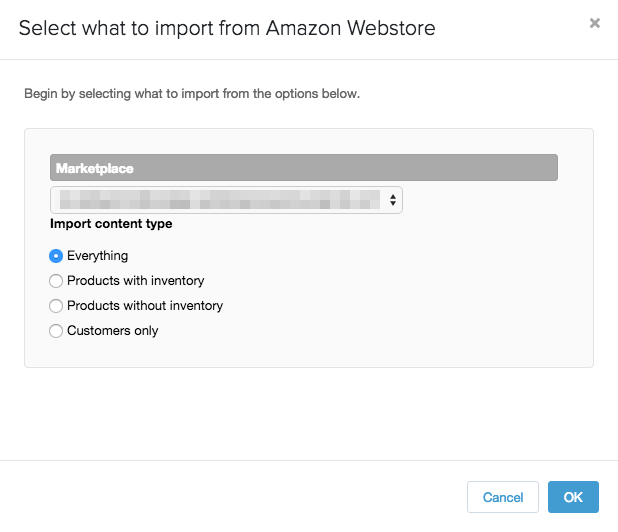The image size is (618, 532).
Task: Click the "Customers only" label text
Action: coord(113,330)
